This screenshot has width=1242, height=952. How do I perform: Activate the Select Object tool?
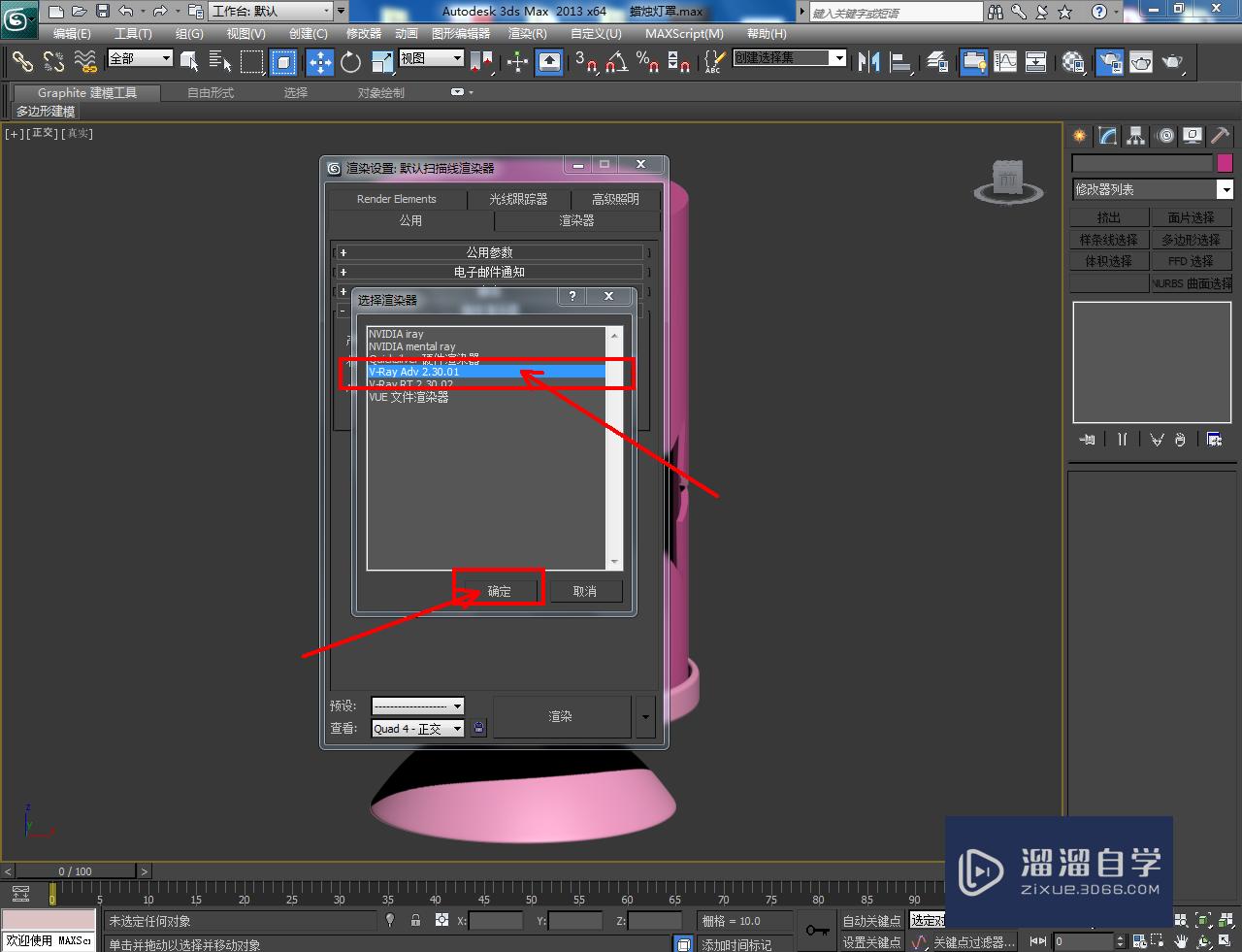pyautogui.click(x=189, y=62)
